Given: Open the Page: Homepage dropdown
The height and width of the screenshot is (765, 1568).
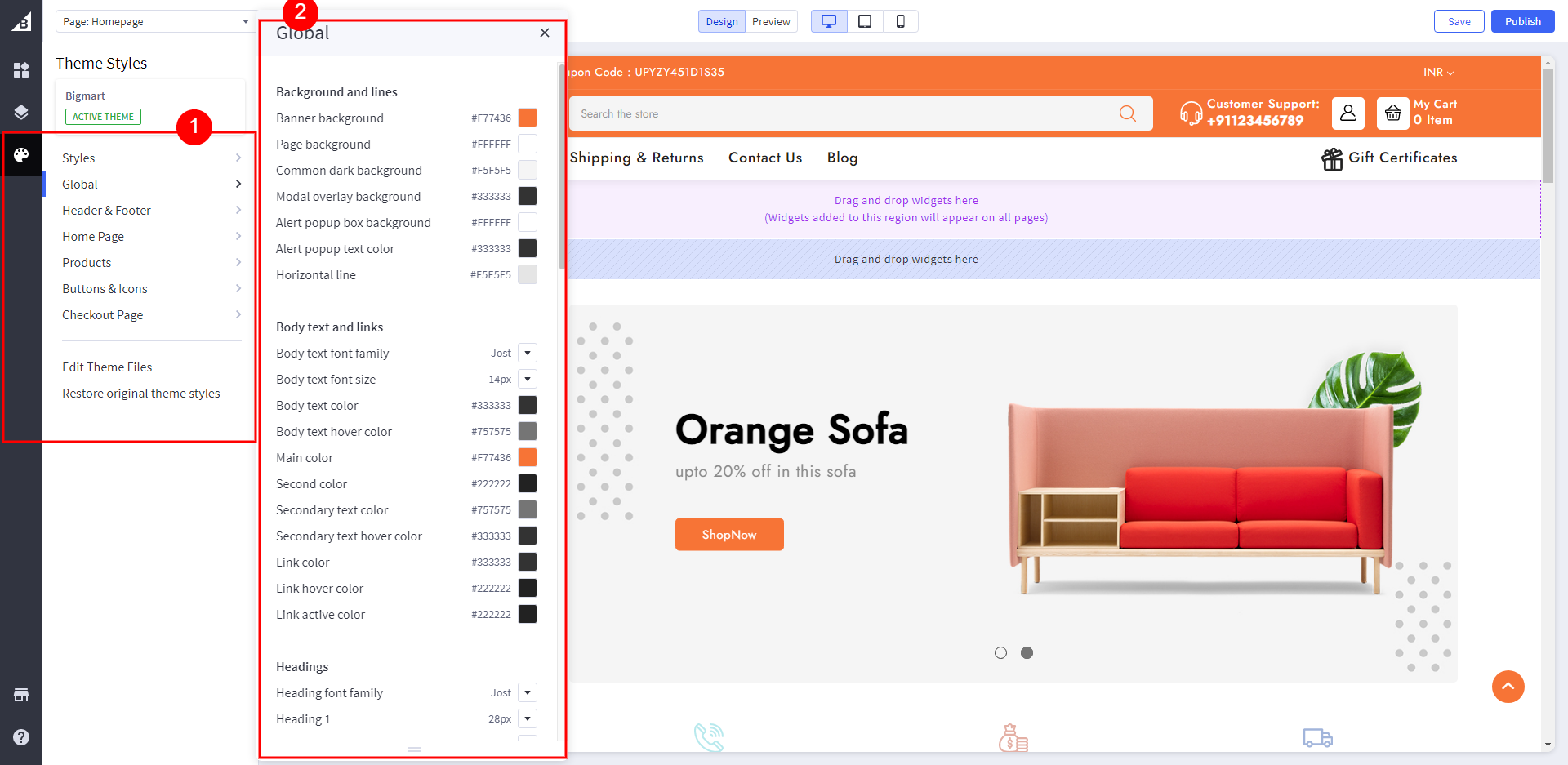Looking at the screenshot, I should tap(154, 22).
